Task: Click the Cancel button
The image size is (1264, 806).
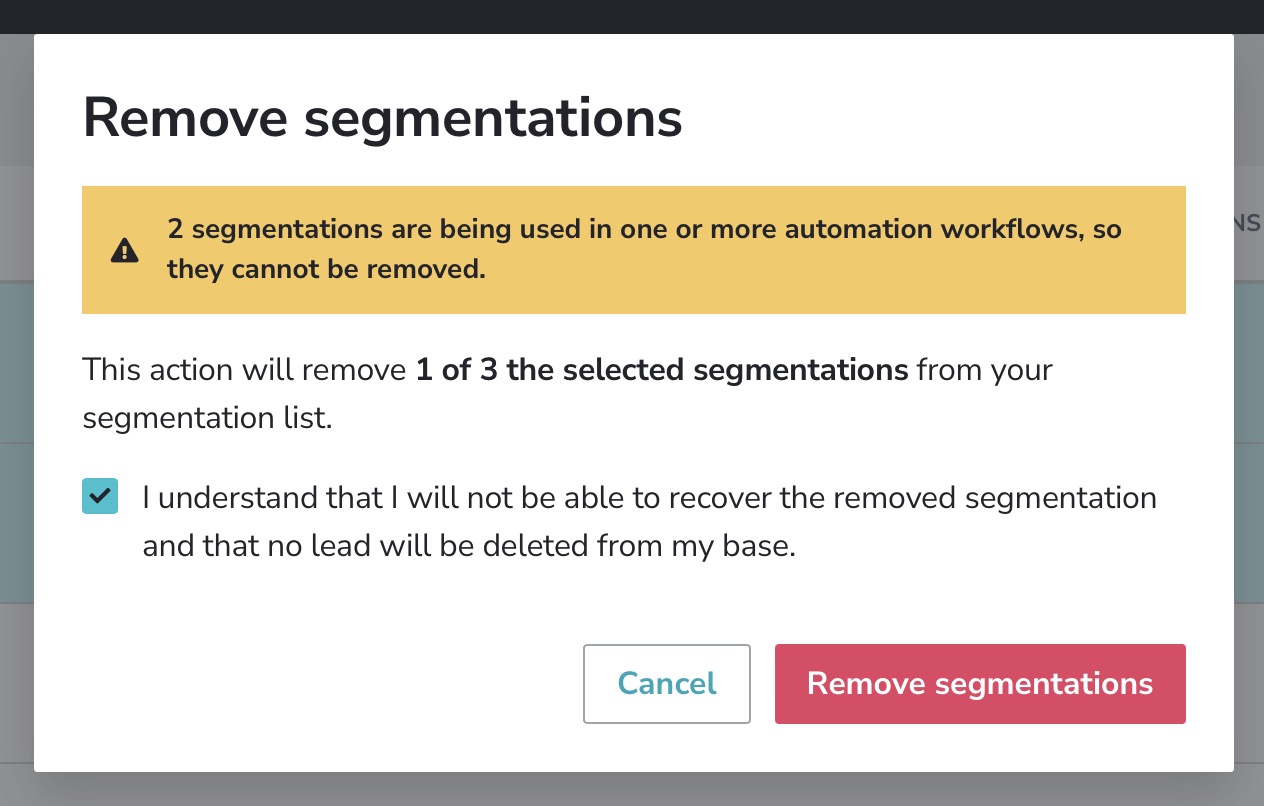Action: 666,683
